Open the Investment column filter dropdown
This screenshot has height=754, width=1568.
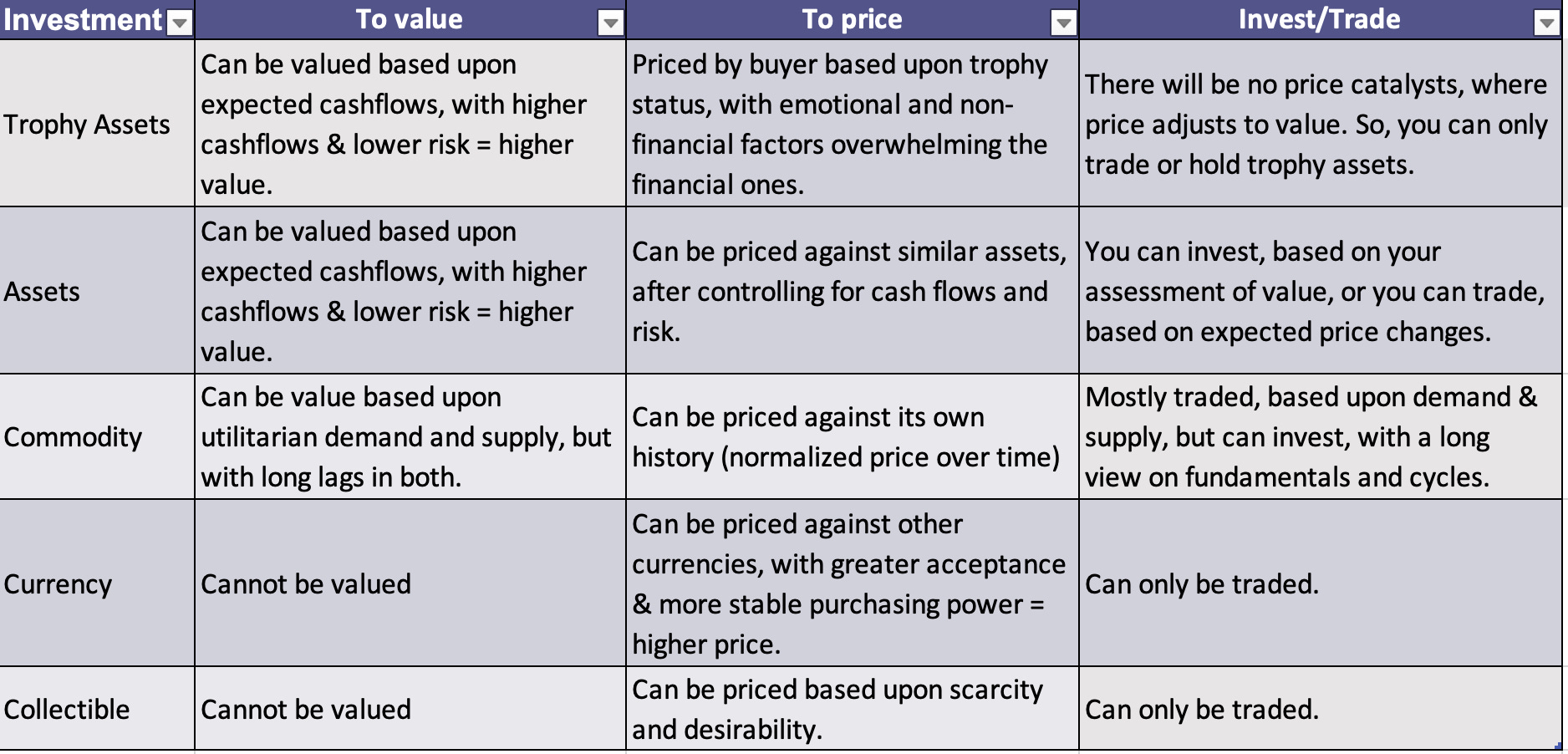click(180, 23)
